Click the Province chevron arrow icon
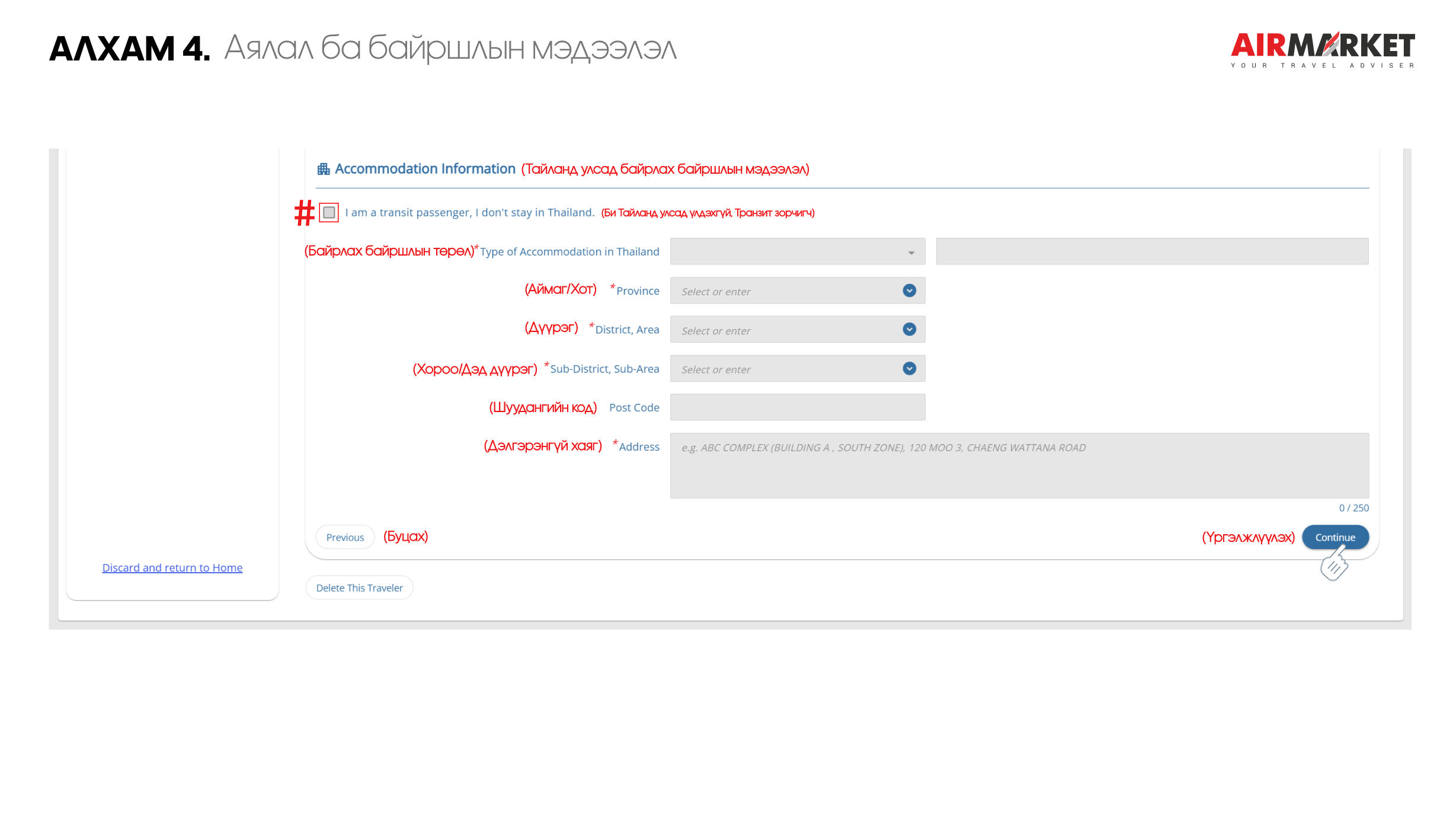The image size is (1456, 820). pos(909,291)
